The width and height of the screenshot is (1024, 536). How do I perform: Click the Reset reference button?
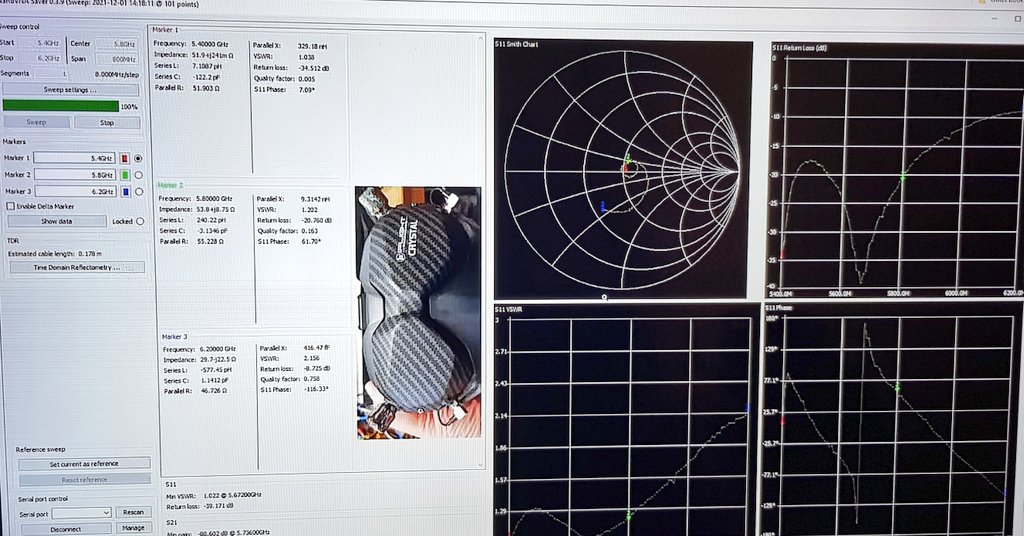[84, 479]
